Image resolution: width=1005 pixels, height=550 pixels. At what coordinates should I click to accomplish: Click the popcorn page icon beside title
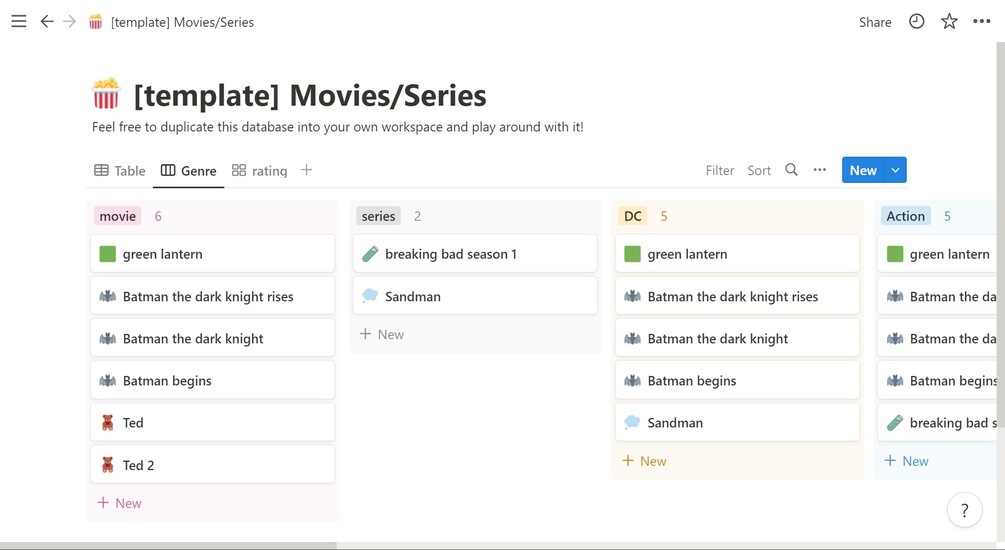[106, 95]
